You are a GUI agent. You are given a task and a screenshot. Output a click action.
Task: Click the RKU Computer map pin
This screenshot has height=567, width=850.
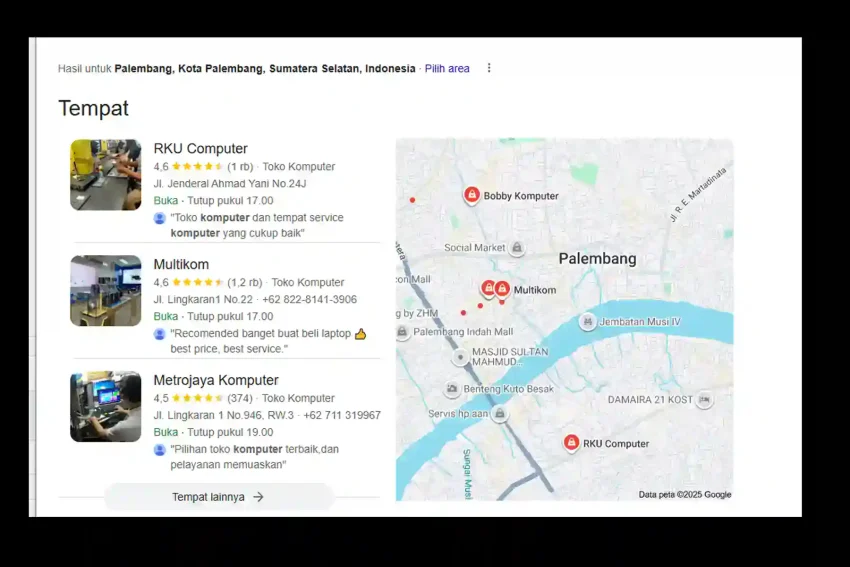571,443
